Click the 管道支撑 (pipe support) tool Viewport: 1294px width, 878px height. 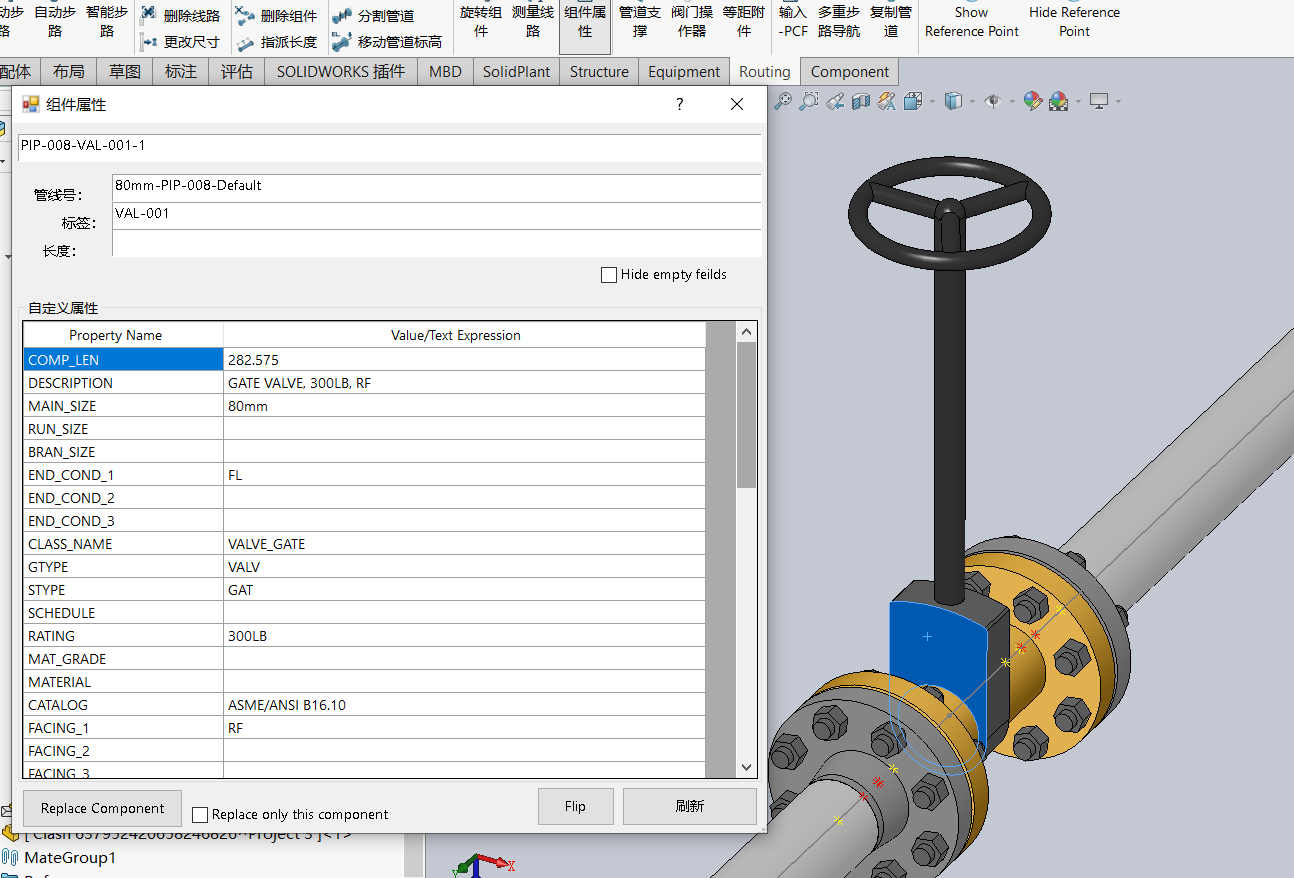tap(640, 21)
